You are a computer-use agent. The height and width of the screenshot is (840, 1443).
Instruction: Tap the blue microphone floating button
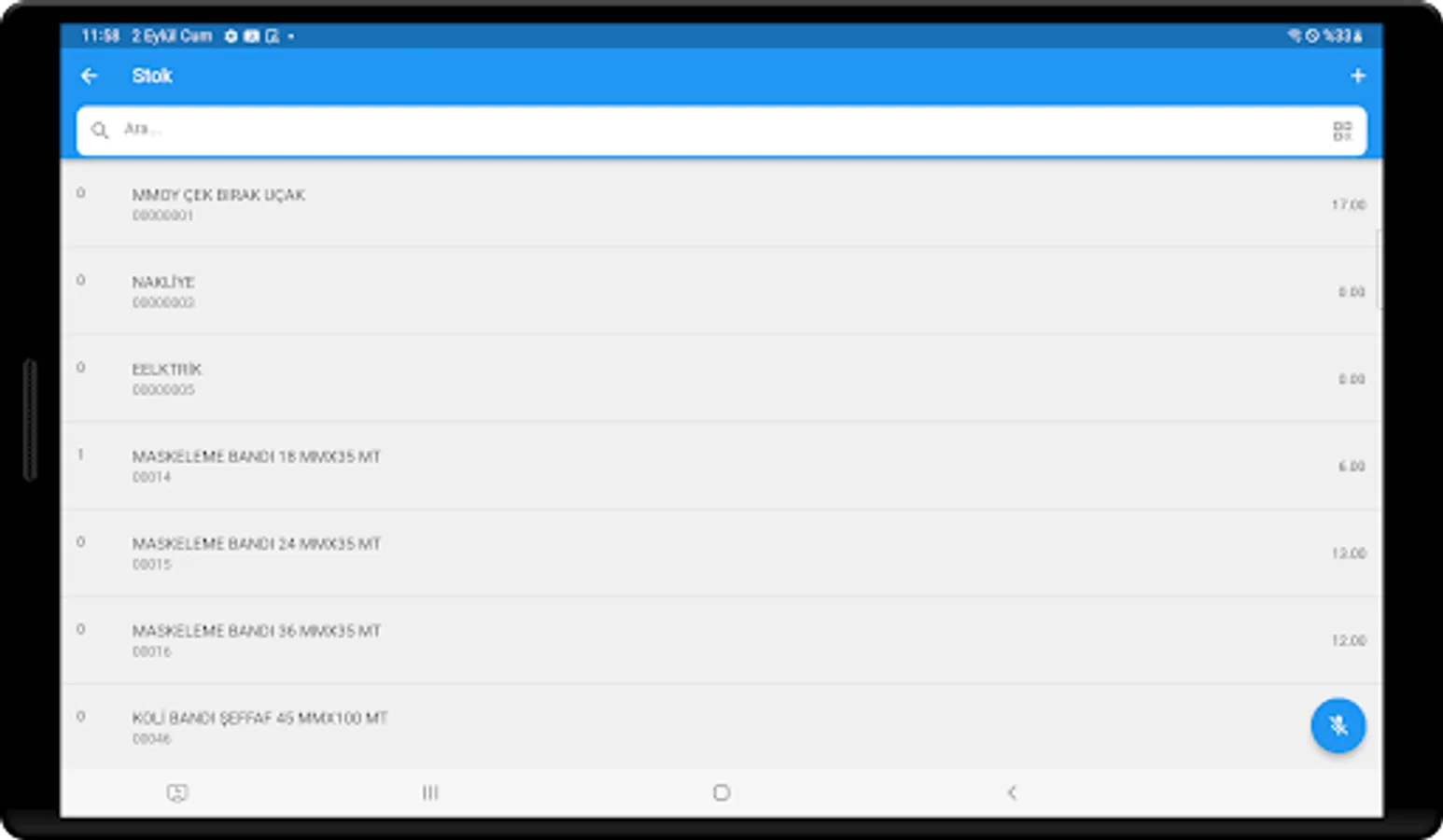(1338, 725)
